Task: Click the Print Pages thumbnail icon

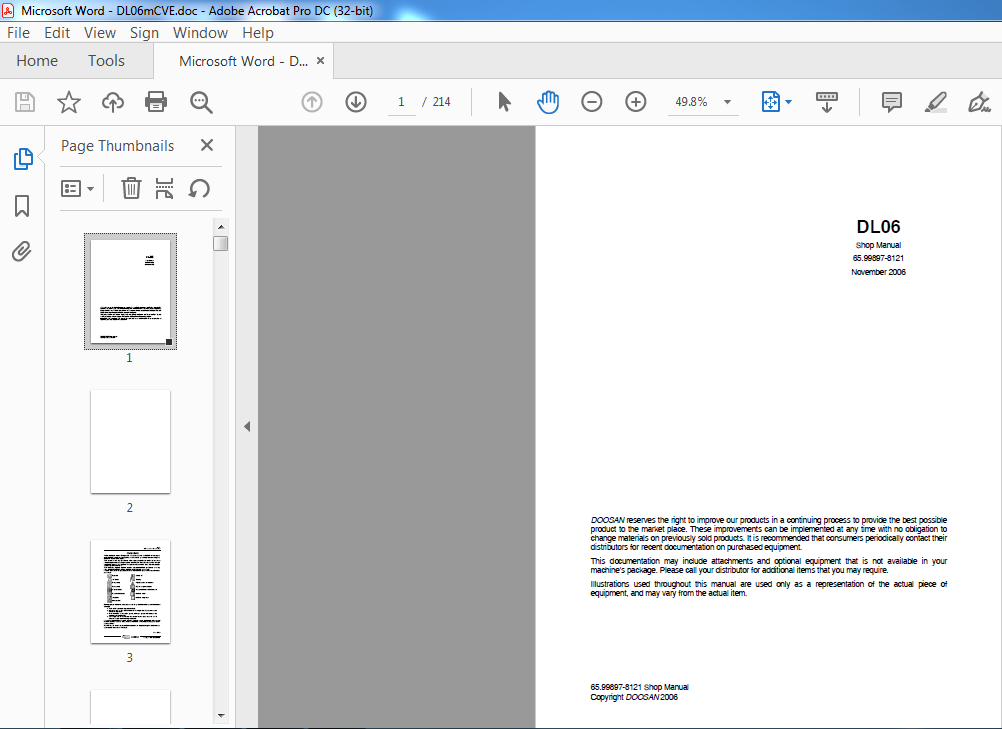Action: 164,188
